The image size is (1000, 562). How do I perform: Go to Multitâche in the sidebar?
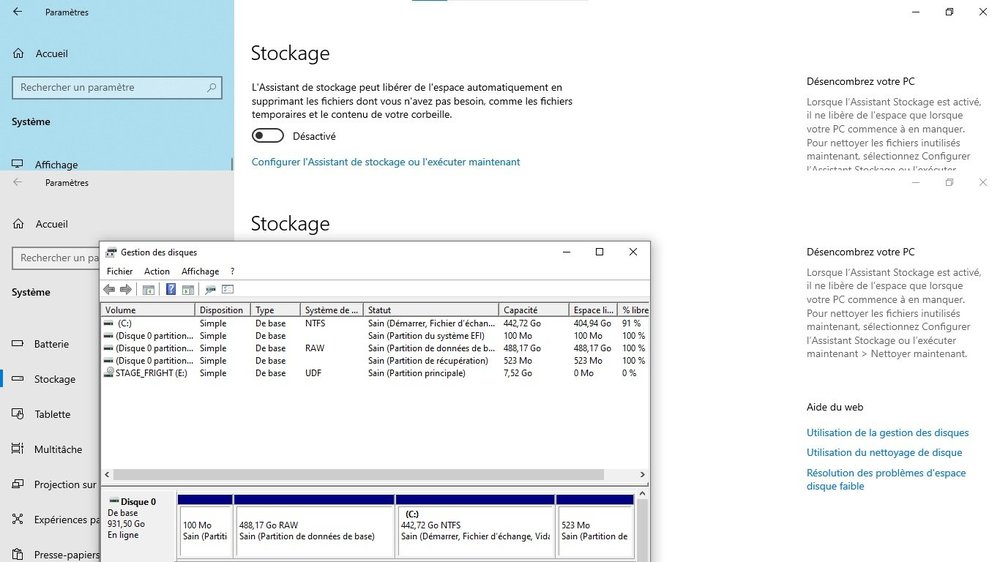point(58,450)
